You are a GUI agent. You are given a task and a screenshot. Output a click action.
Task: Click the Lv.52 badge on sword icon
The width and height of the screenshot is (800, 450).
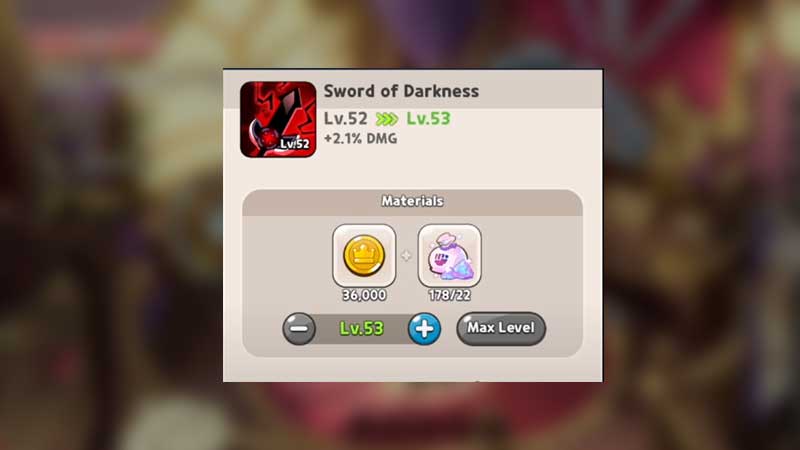(x=294, y=144)
